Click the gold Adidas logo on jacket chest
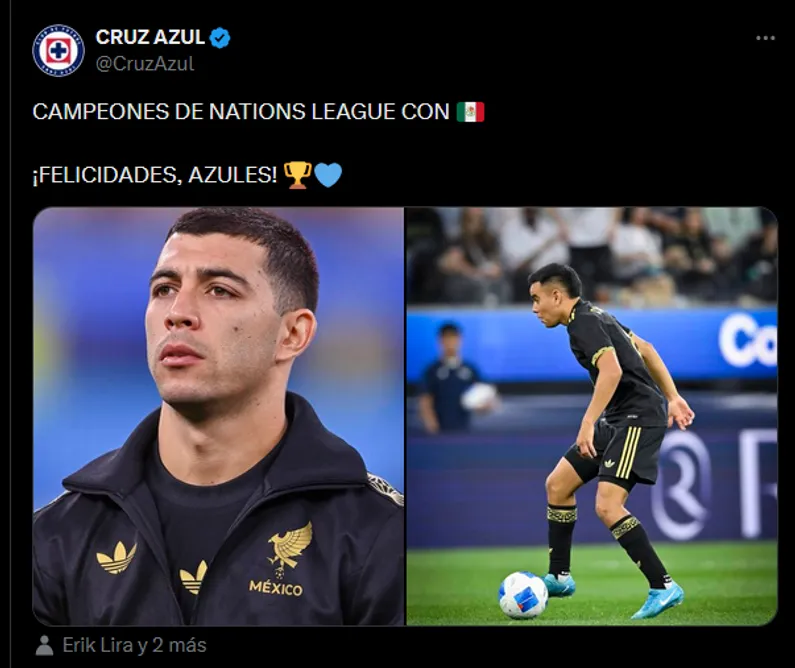This screenshot has width=795, height=668. (117, 558)
